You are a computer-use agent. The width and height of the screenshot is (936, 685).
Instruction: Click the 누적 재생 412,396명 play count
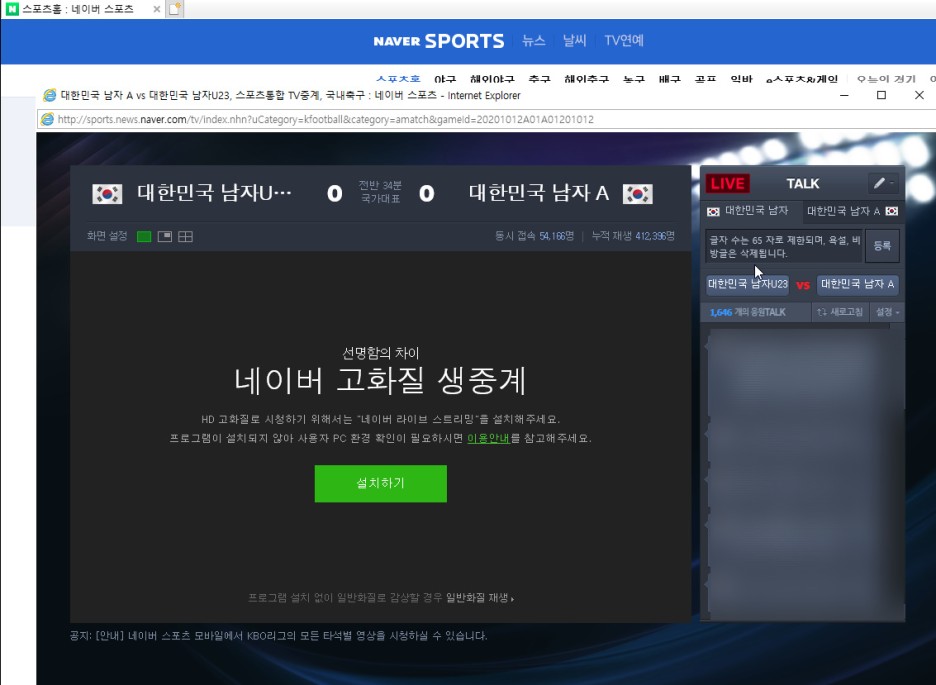pyautogui.click(x=633, y=236)
